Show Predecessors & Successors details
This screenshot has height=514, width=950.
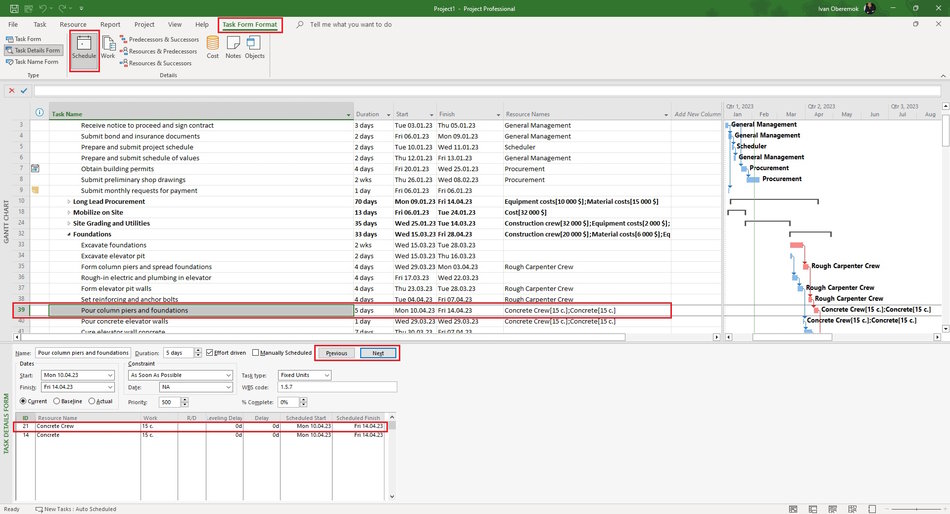pos(159,39)
